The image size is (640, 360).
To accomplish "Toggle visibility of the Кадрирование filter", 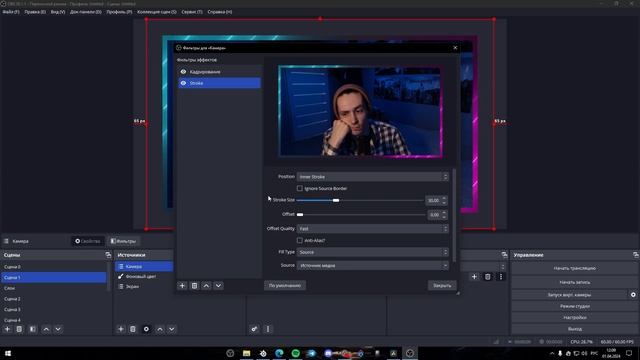I will point(183,71).
